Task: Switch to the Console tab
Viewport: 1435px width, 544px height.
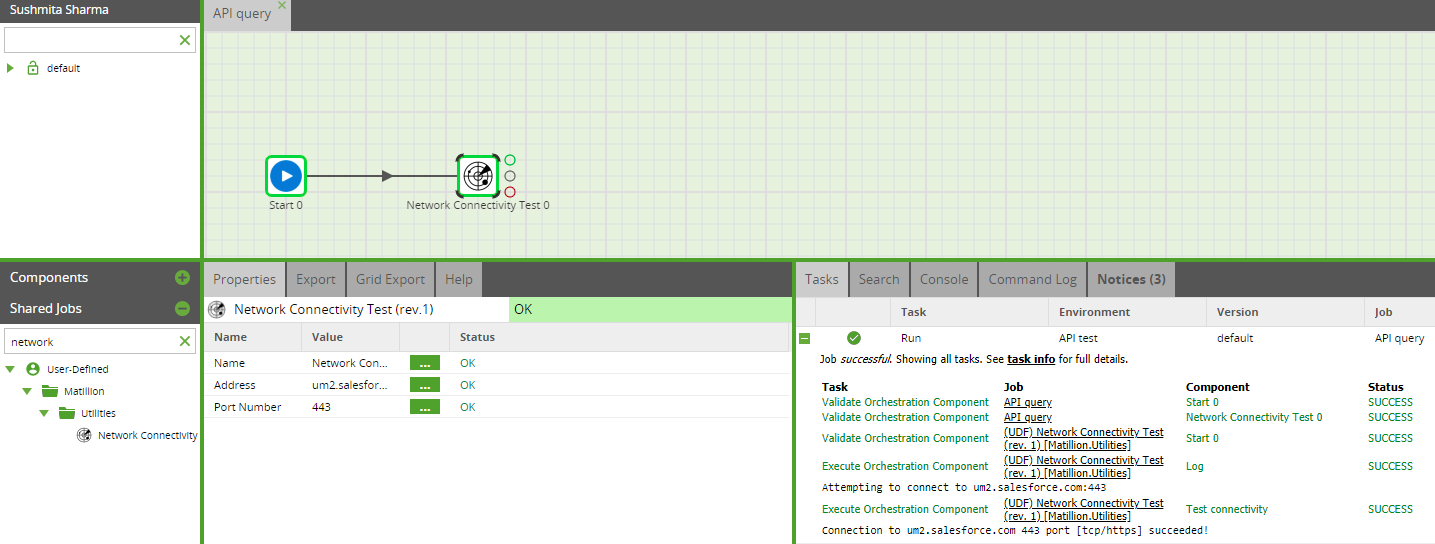Action: point(944,280)
